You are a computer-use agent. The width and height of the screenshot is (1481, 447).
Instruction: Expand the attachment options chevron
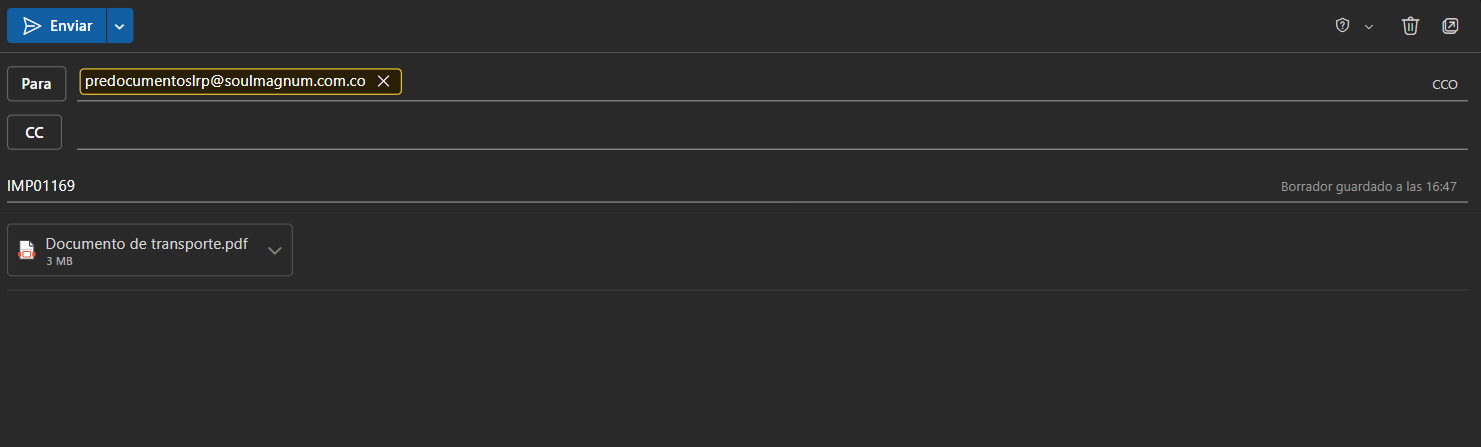pos(275,250)
